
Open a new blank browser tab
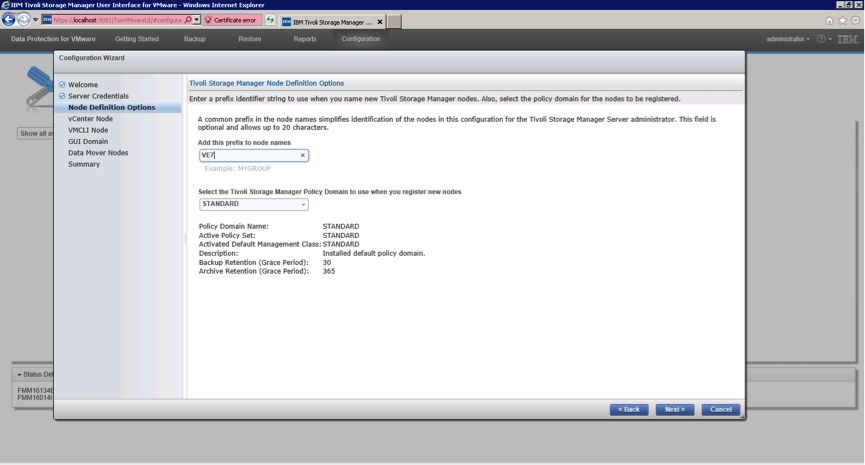click(394, 22)
